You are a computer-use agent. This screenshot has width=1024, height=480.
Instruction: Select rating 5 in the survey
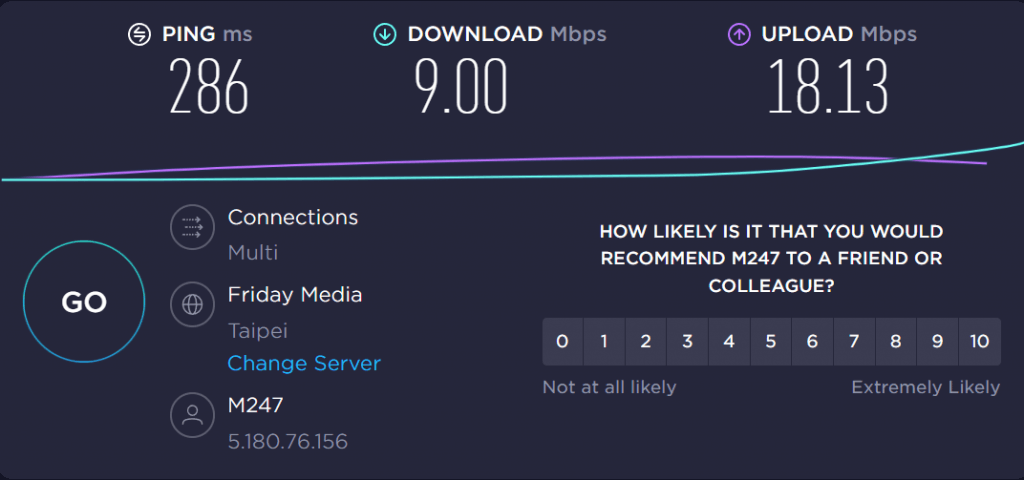pyautogui.click(x=771, y=342)
